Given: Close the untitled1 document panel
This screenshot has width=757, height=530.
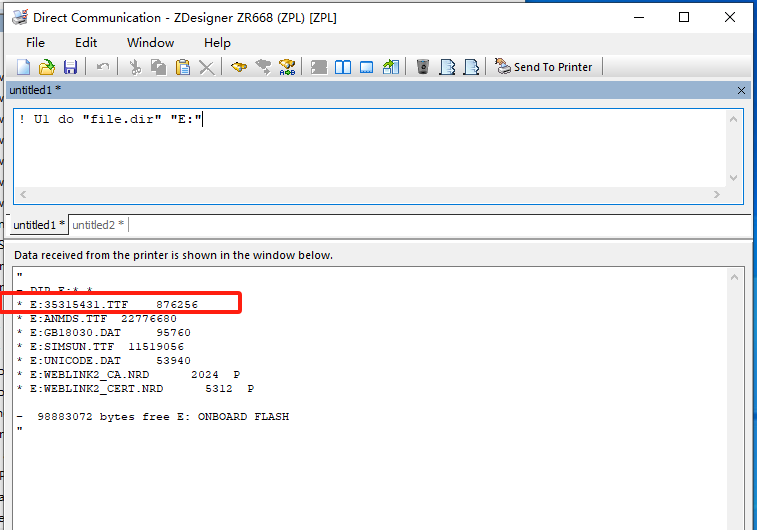Looking at the screenshot, I should pos(741,90).
